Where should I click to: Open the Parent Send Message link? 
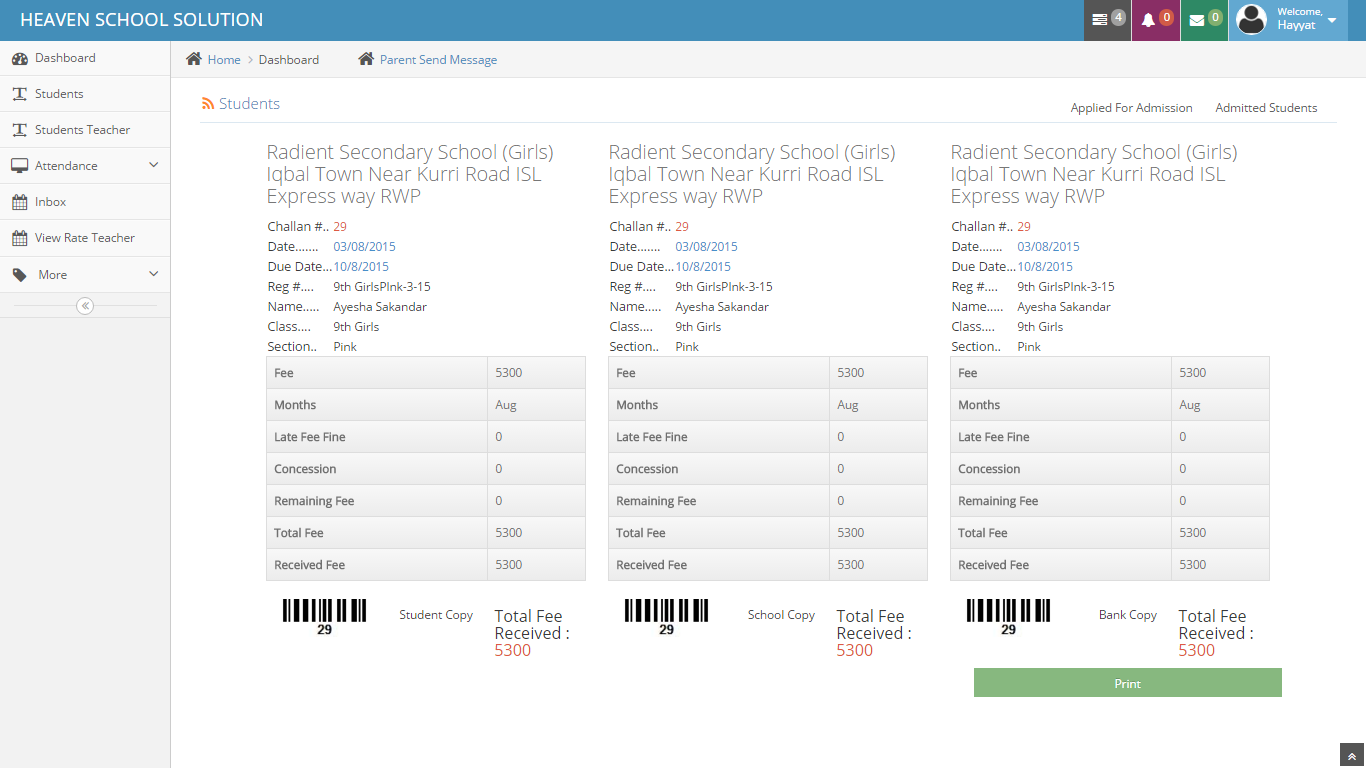click(438, 60)
